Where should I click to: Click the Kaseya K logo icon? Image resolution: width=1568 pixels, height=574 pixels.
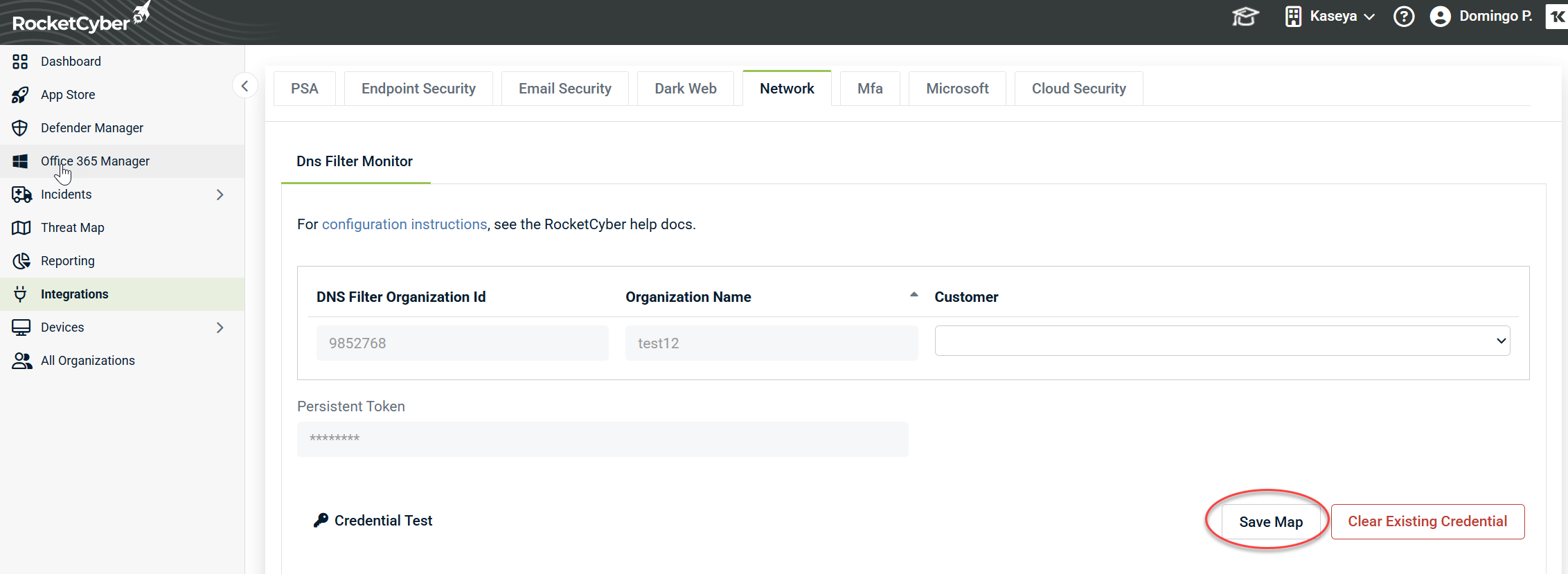point(1557,17)
